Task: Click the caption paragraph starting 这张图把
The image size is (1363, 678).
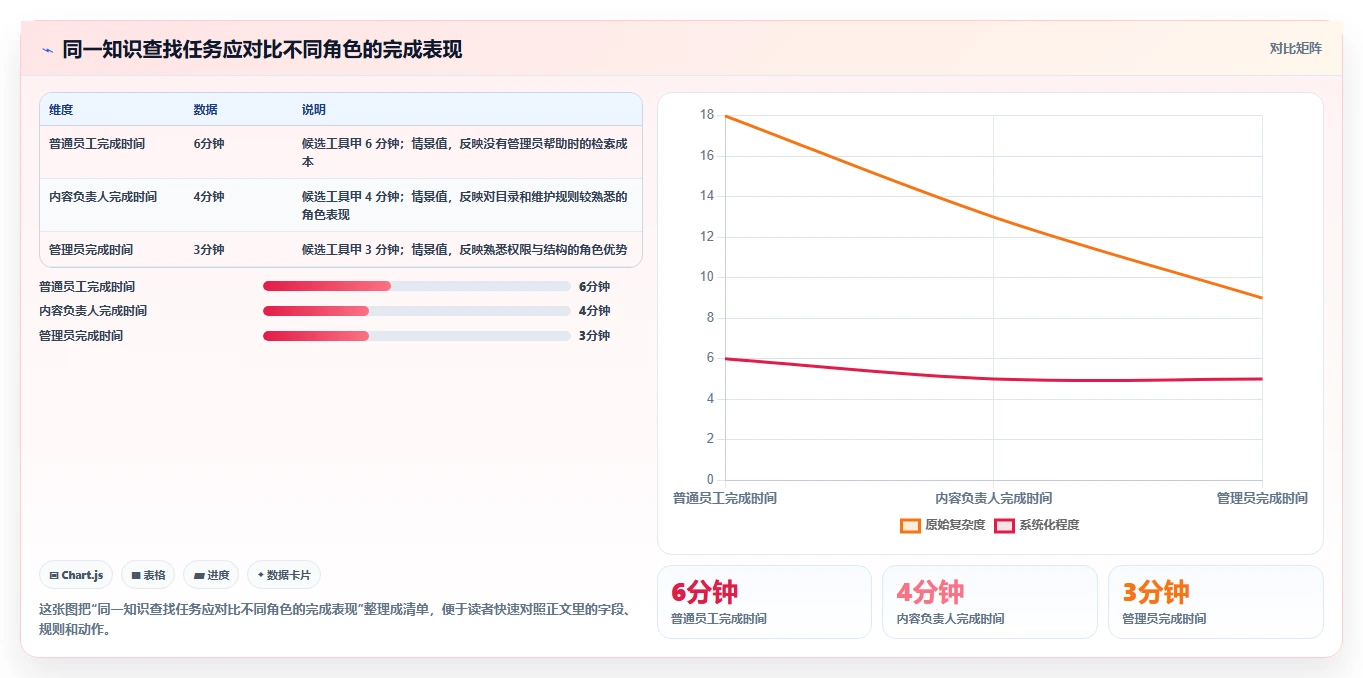Action: click(336, 619)
